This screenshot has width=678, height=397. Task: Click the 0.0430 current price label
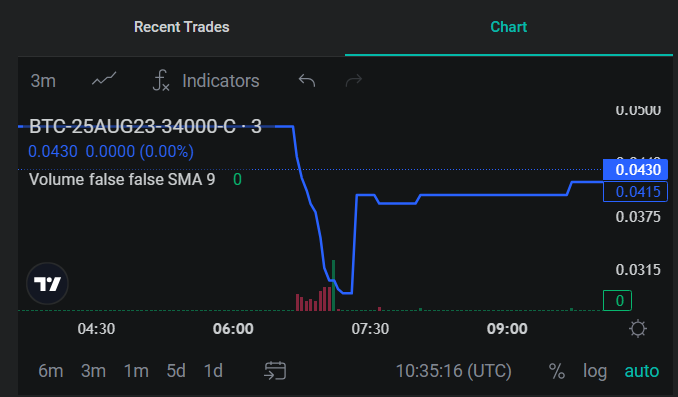pyautogui.click(x=635, y=170)
